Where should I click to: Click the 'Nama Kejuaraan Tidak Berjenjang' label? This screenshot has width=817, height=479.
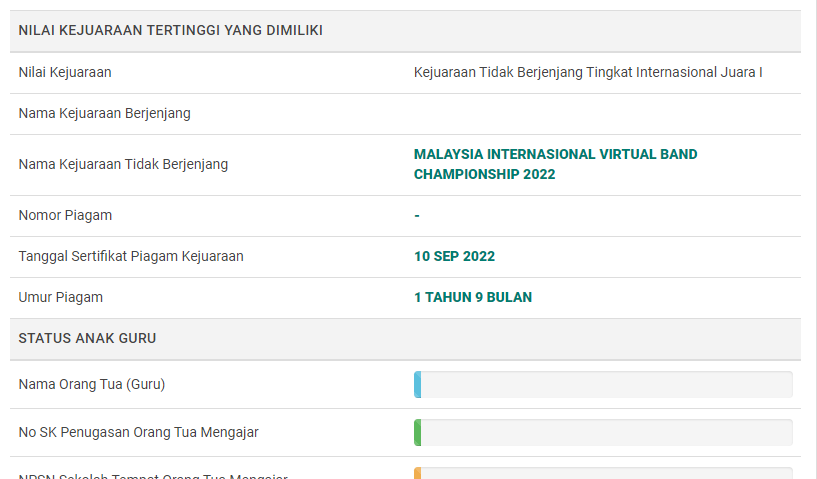[123, 165]
